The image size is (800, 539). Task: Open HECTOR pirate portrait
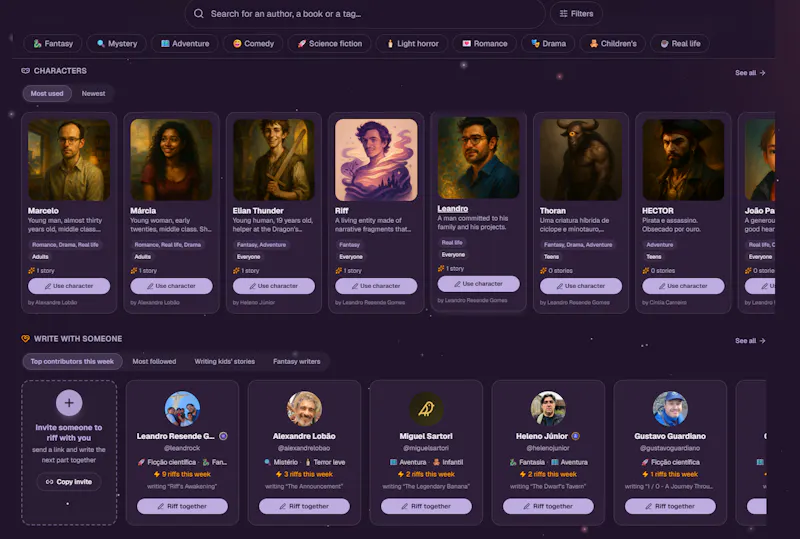coord(683,160)
